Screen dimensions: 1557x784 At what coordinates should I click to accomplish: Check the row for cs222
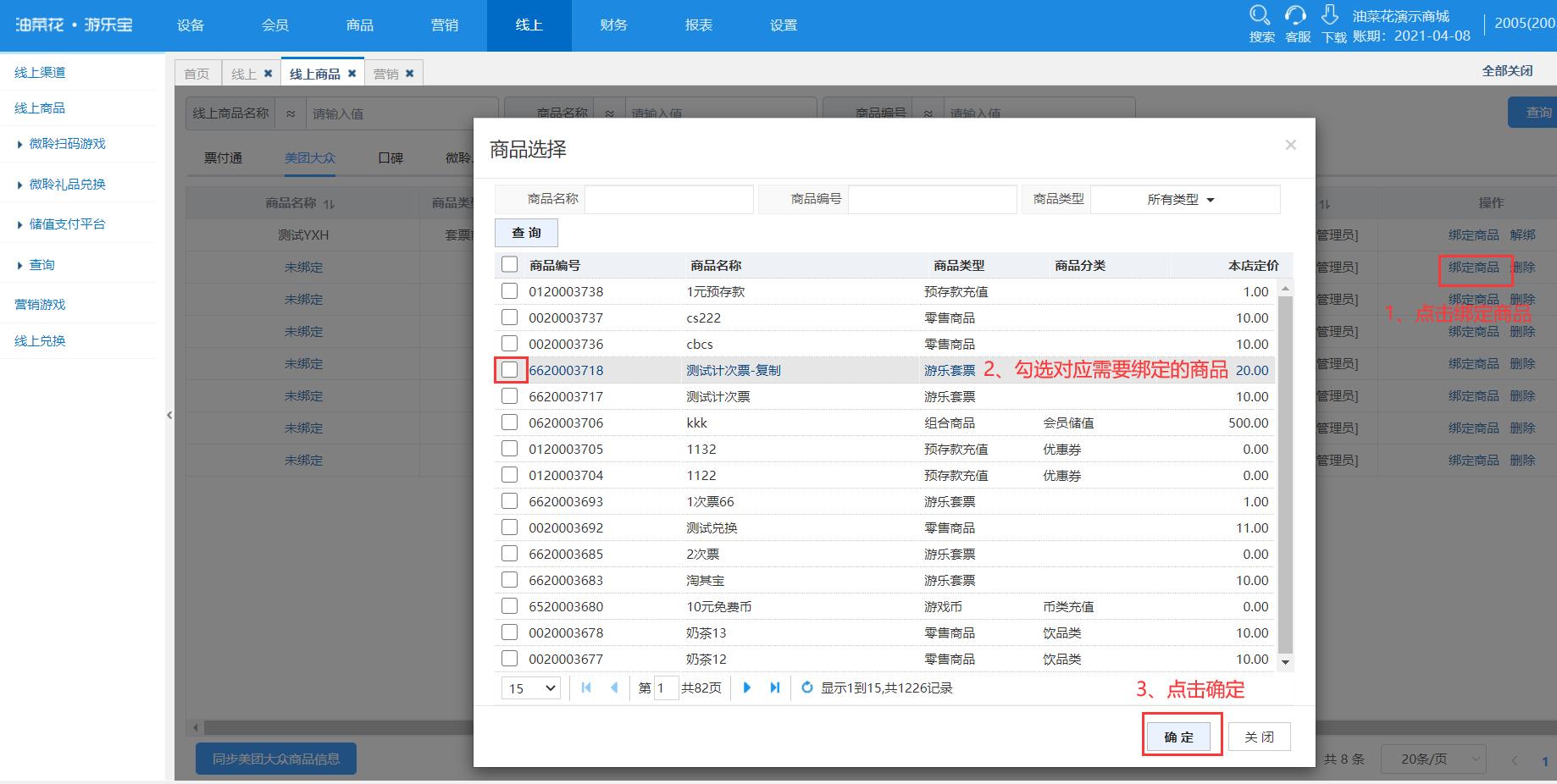(x=509, y=317)
